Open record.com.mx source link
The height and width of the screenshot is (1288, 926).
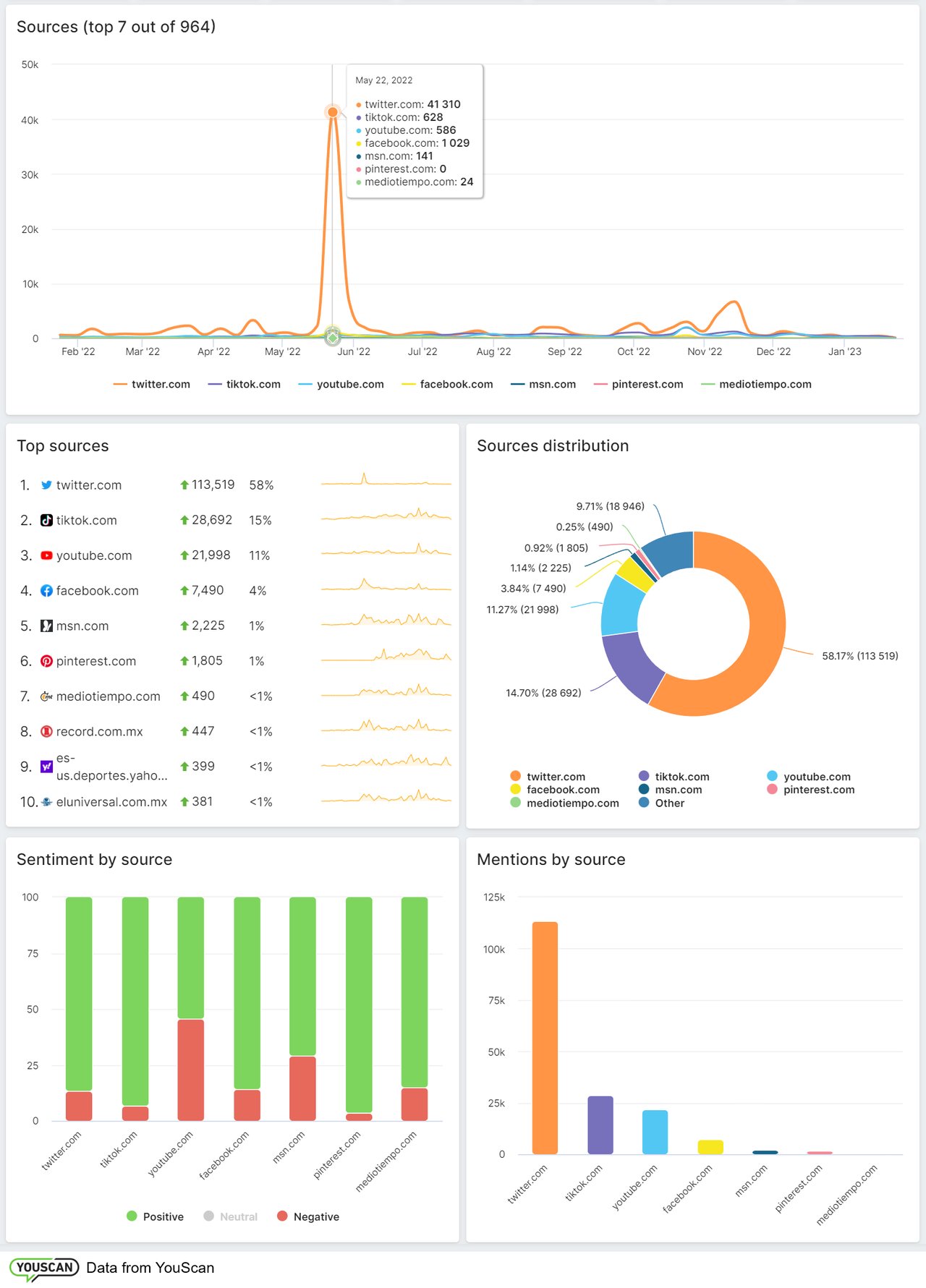click(99, 732)
